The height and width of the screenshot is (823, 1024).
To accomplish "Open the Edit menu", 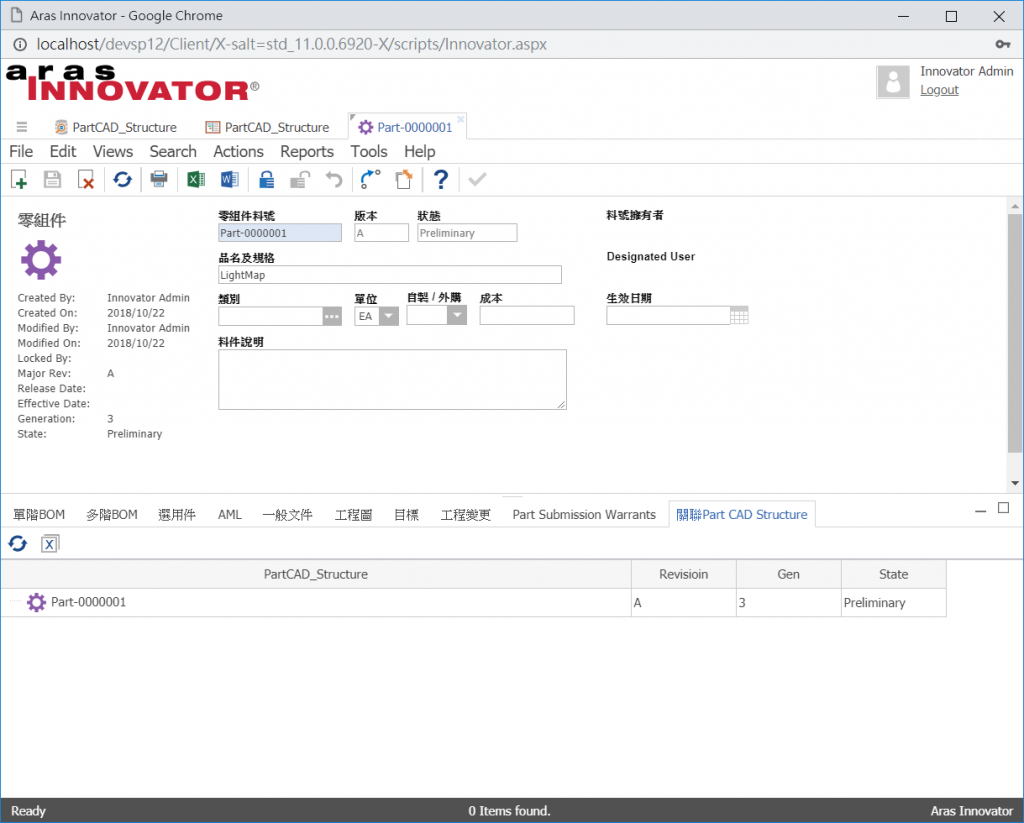I will point(63,152).
